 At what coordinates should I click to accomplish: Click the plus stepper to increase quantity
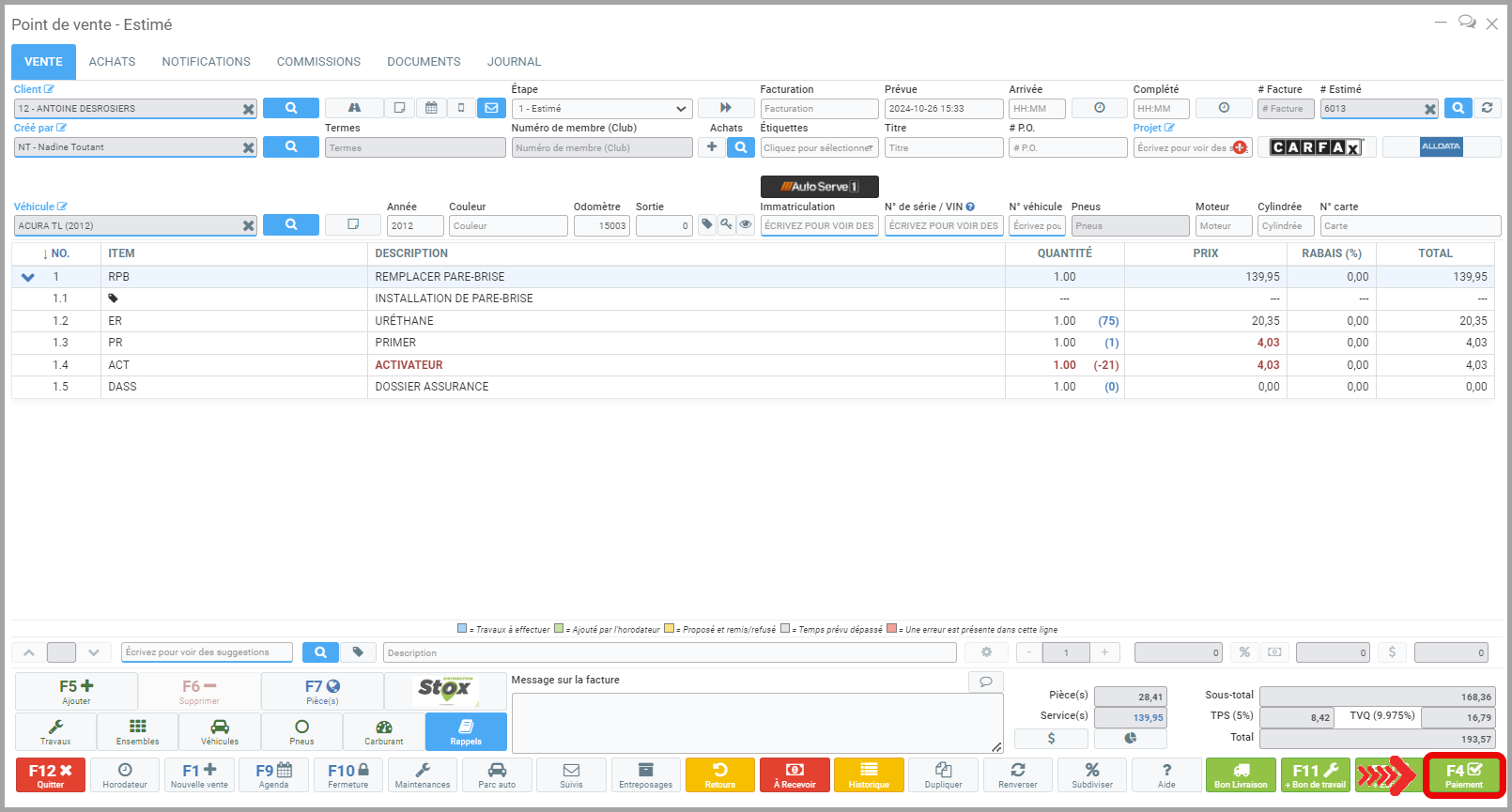1104,652
